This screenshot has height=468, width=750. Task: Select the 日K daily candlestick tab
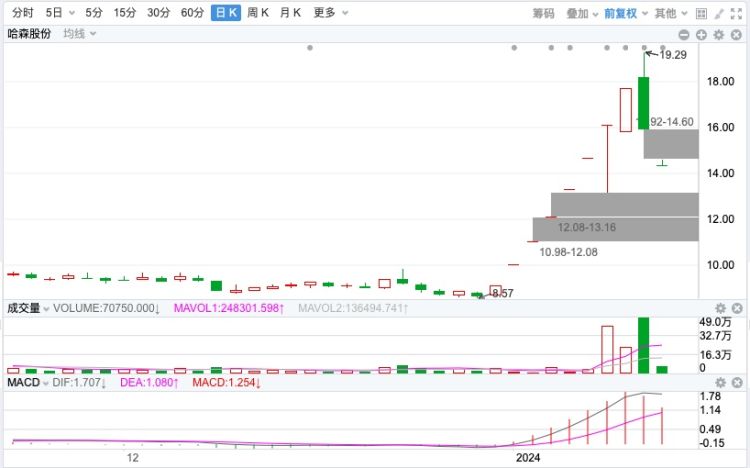tap(226, 13)
